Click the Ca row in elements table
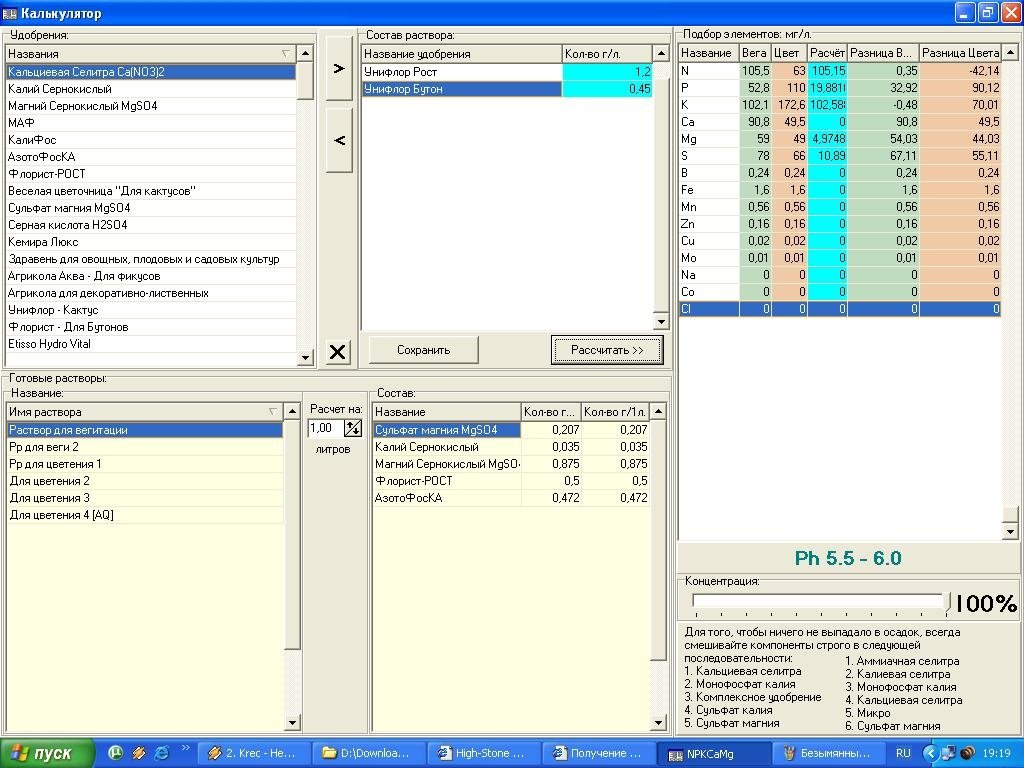The width and height of the screenshot is (1024, 768). 840,121
